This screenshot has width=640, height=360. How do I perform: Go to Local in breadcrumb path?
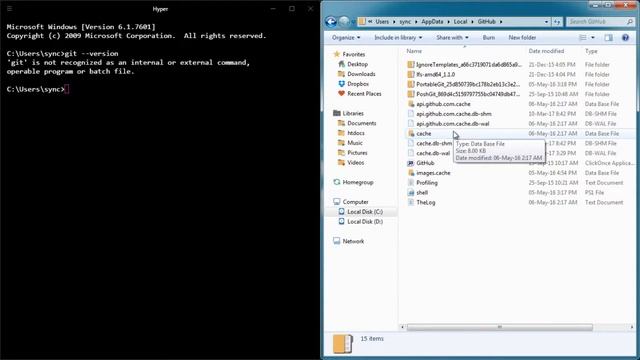[460, 22]
